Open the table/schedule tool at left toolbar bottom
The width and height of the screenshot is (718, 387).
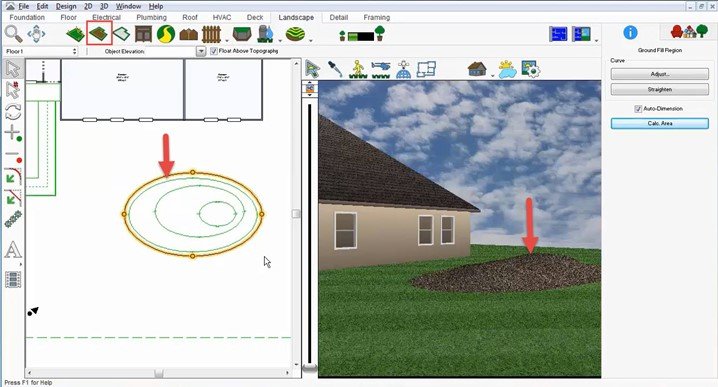click(13, 279)
